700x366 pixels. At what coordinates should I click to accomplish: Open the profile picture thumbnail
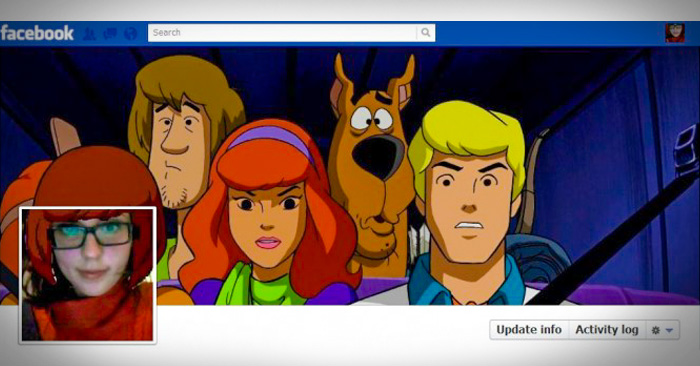click(x=88, y=275)
